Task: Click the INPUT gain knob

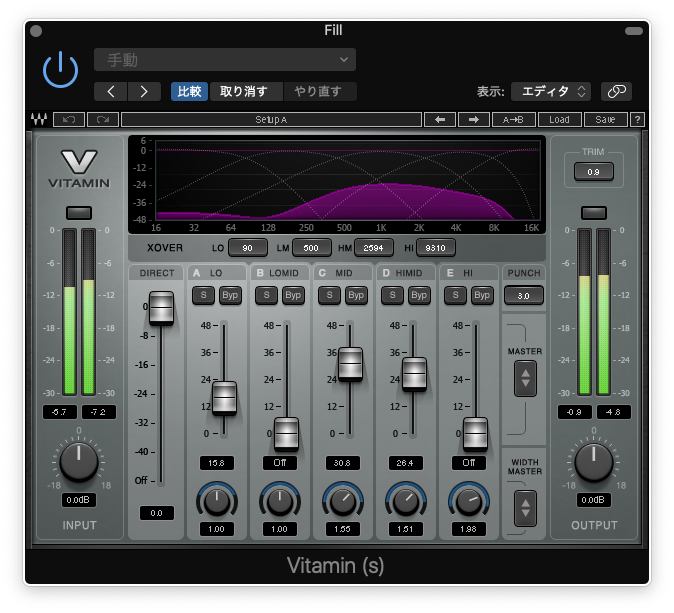Action: click(79, 462)
